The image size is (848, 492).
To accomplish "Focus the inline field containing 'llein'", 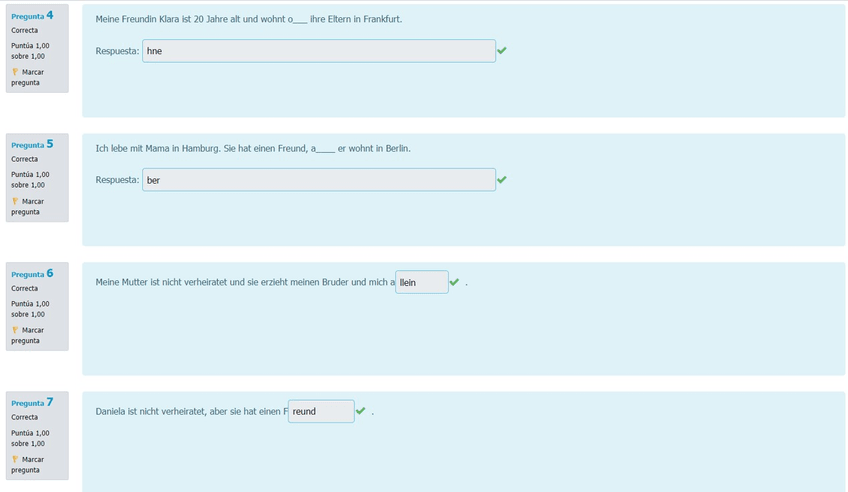I will (422, 282).
